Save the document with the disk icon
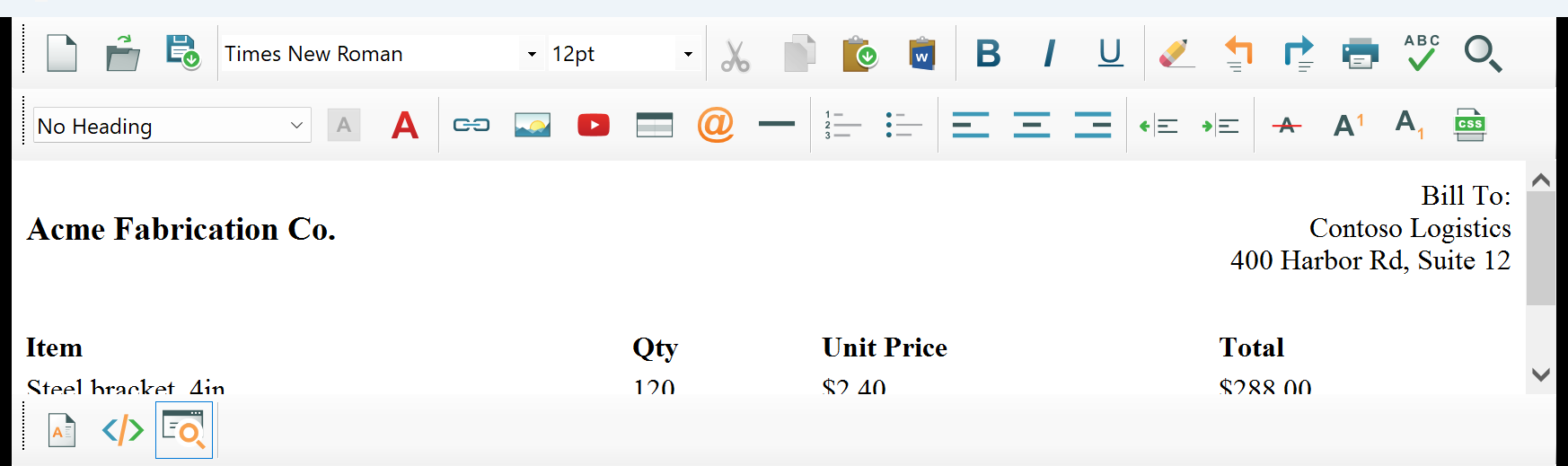The width and height of the screenshot is (1568, 466). 183,54
